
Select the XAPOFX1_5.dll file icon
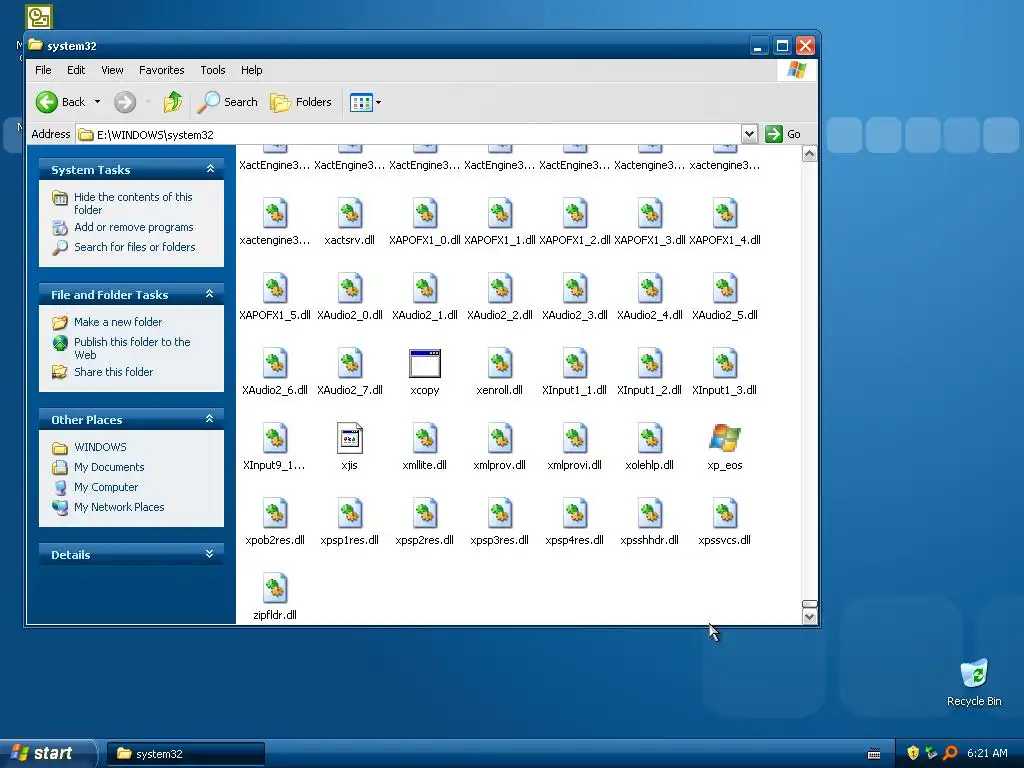pyautogui.click(x=275, y=289)
